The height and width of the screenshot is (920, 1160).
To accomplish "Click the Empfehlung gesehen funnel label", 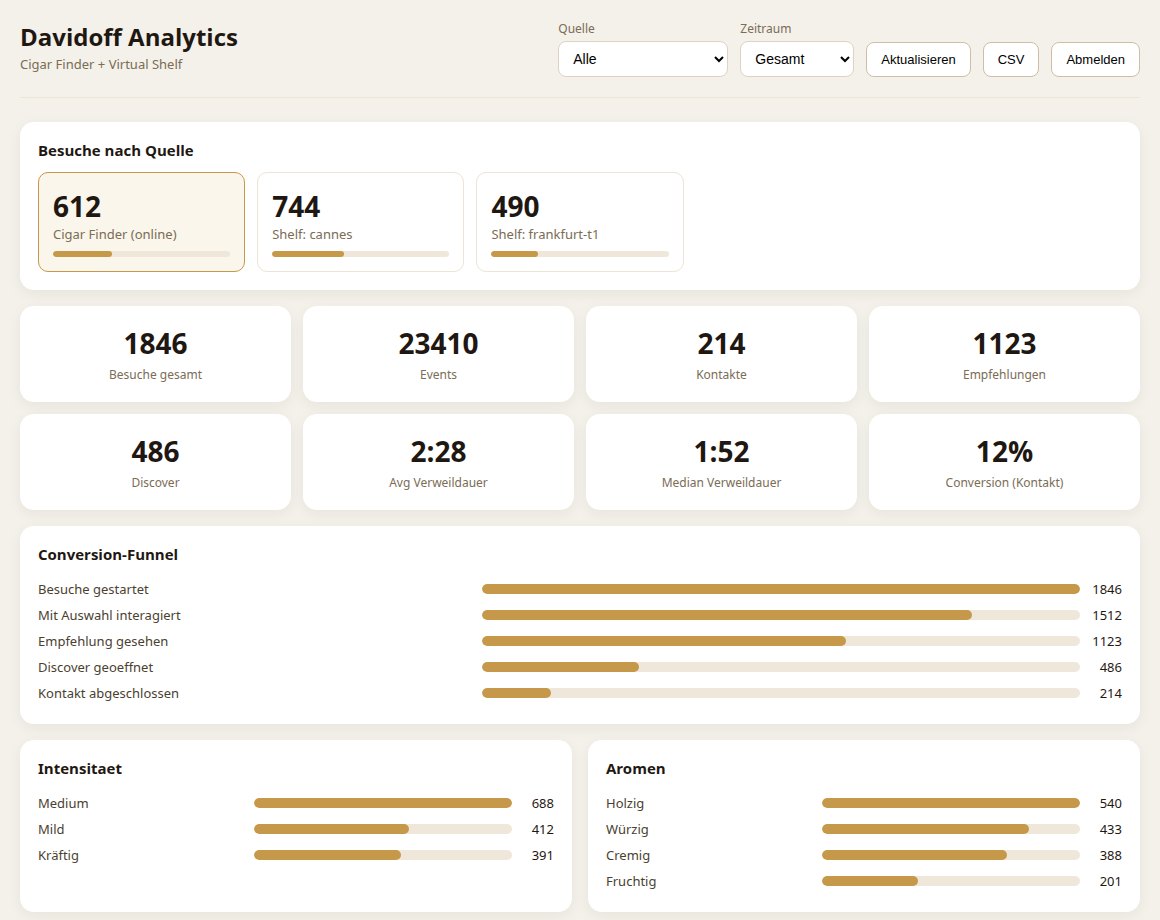I will click(103, 641).
